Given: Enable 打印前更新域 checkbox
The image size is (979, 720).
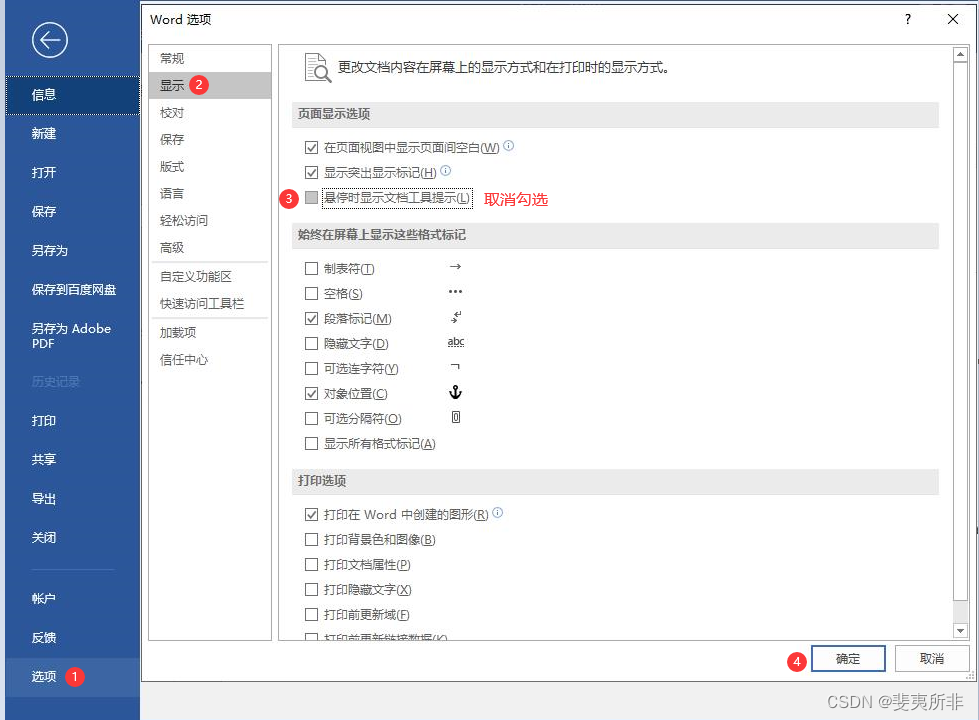Looking at the screenshot, I should point(311,614).
